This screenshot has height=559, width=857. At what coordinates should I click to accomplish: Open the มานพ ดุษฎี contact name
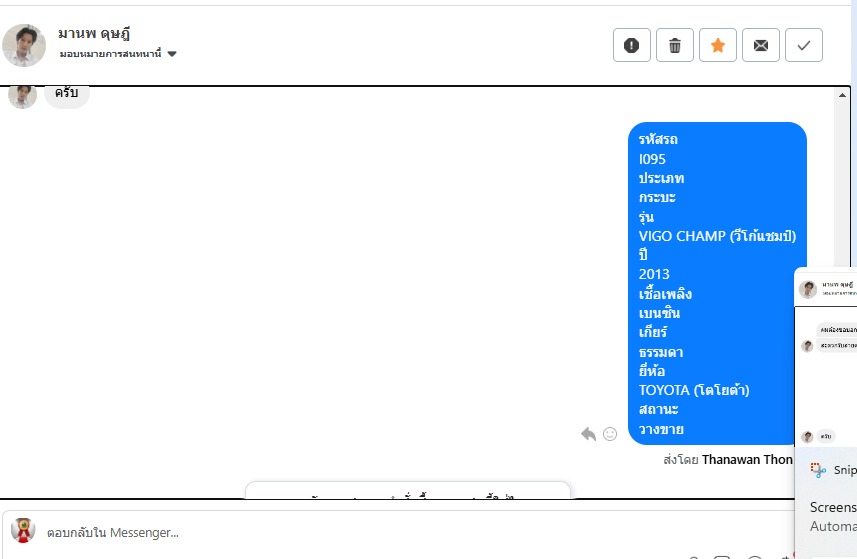95,34
